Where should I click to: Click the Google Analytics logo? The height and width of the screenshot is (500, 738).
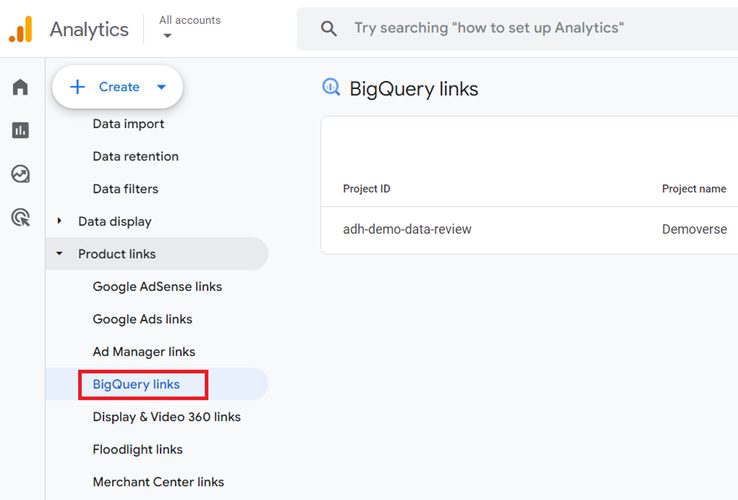click(x=20, y=29)
